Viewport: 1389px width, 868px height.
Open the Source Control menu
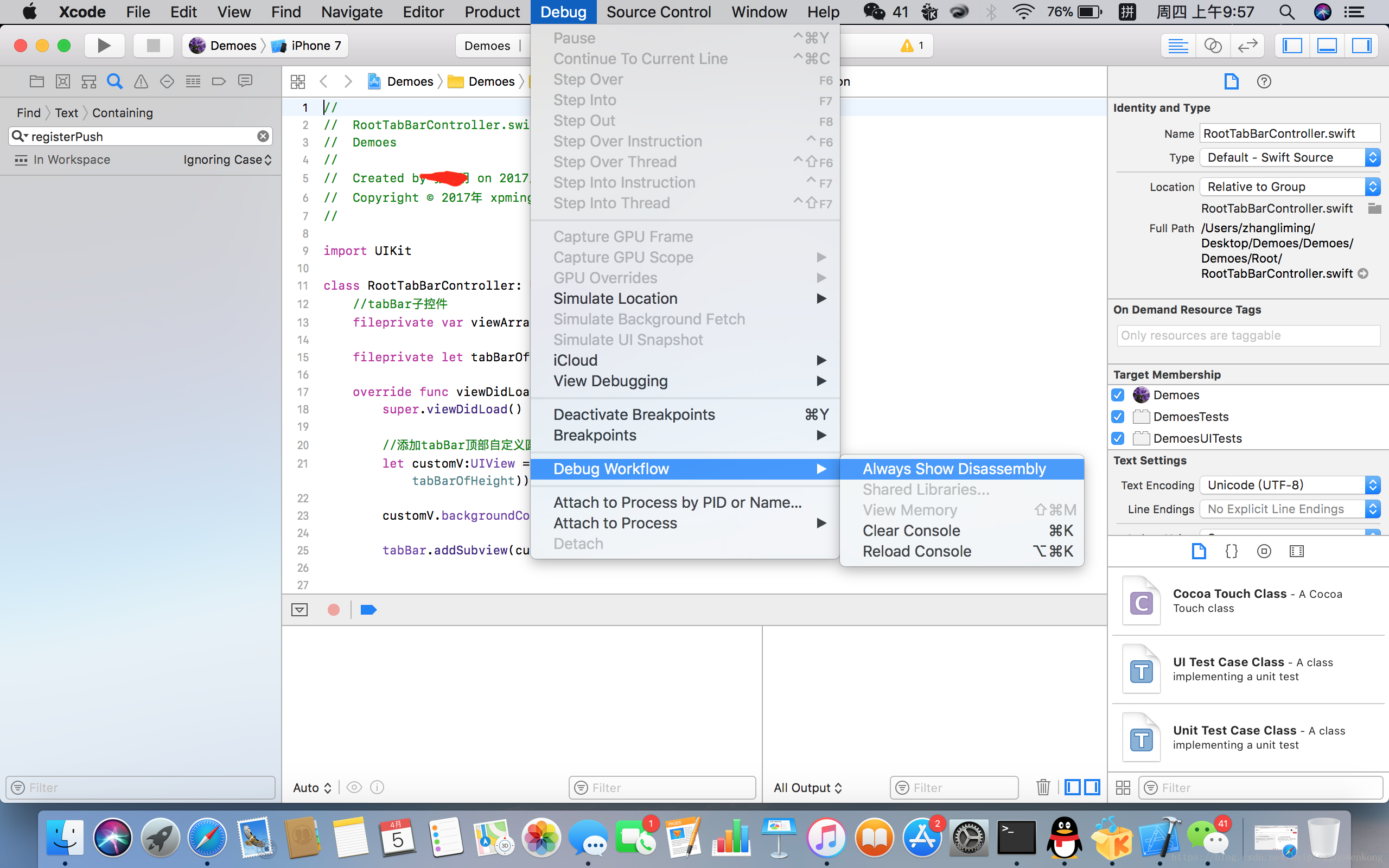point(658,12)
